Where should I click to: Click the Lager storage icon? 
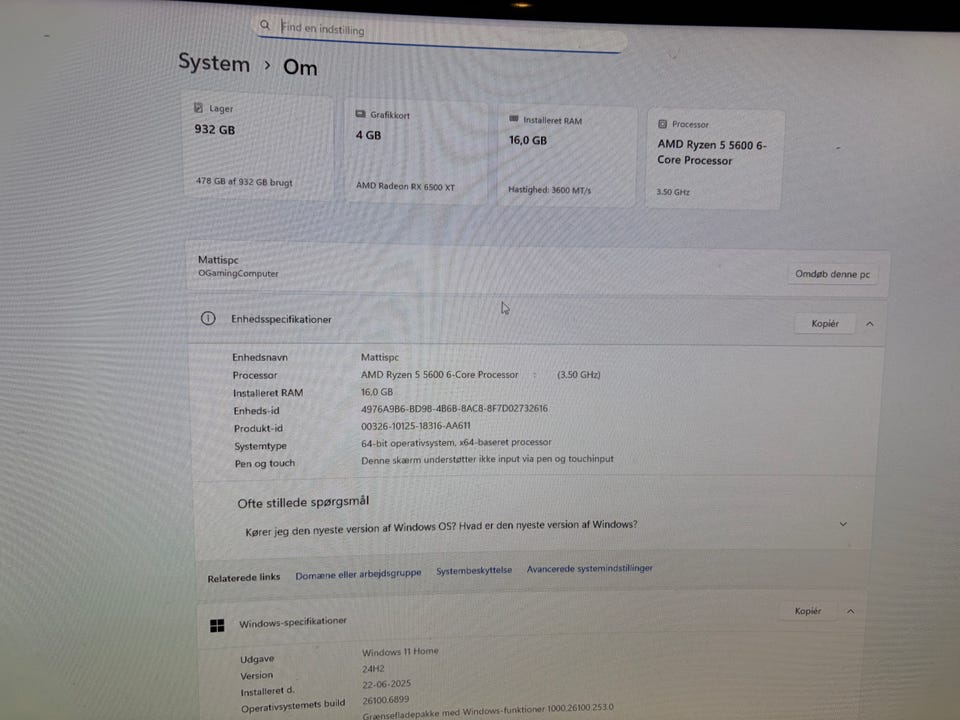tap(198, 108)
